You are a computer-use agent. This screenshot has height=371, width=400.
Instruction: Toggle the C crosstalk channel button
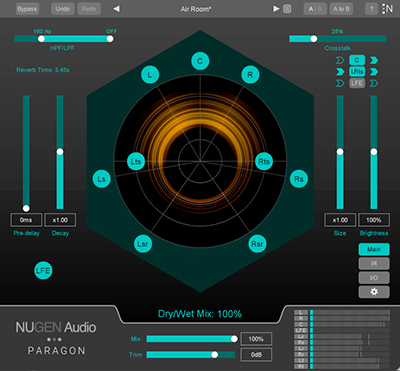click(357, 60)
